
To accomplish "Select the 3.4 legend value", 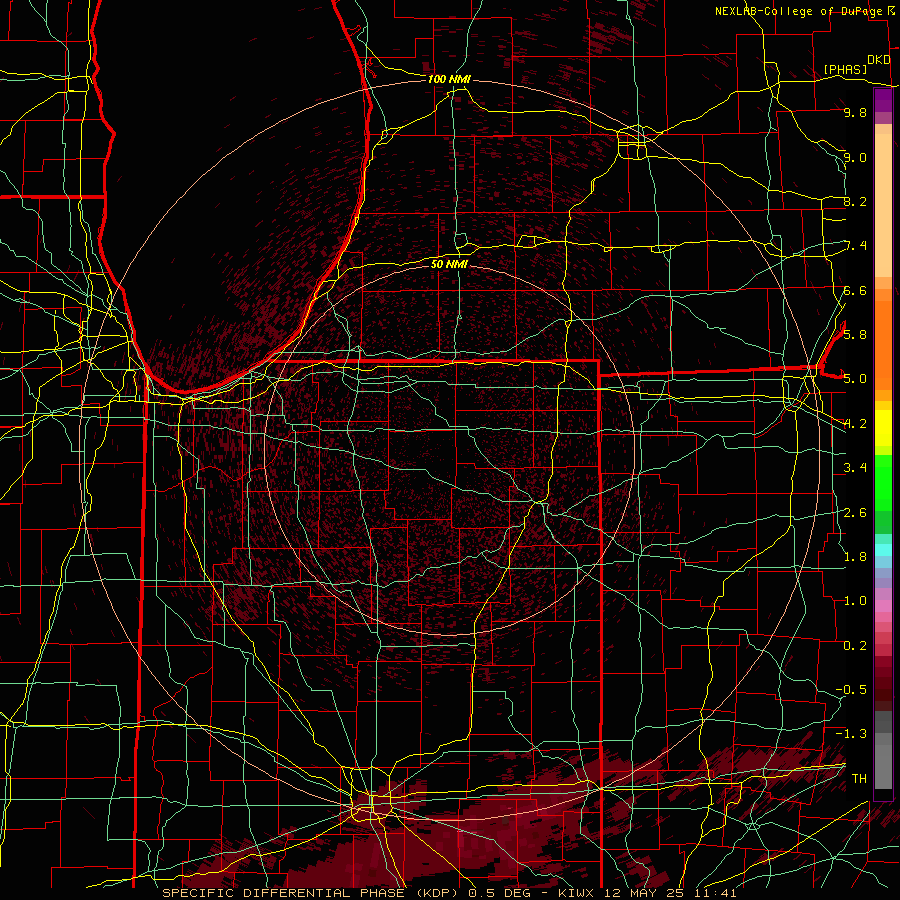I will coord(855,468).
